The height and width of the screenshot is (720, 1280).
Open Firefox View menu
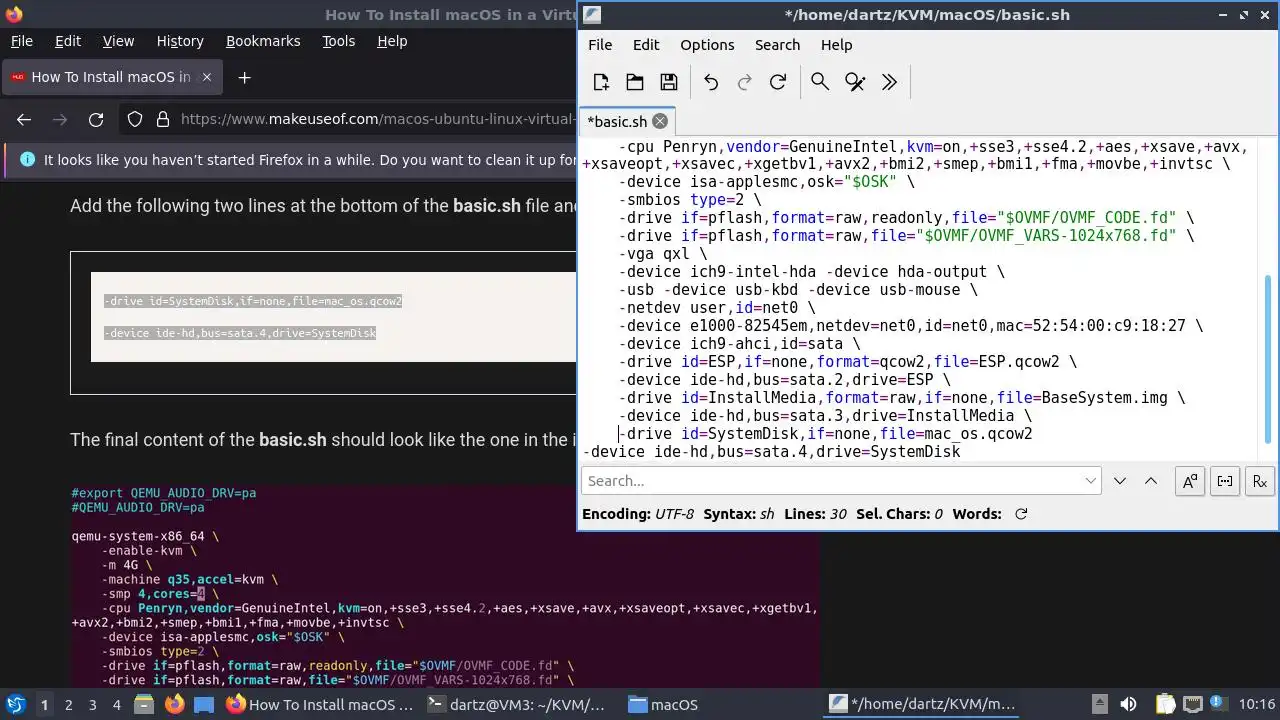[118, 41]
